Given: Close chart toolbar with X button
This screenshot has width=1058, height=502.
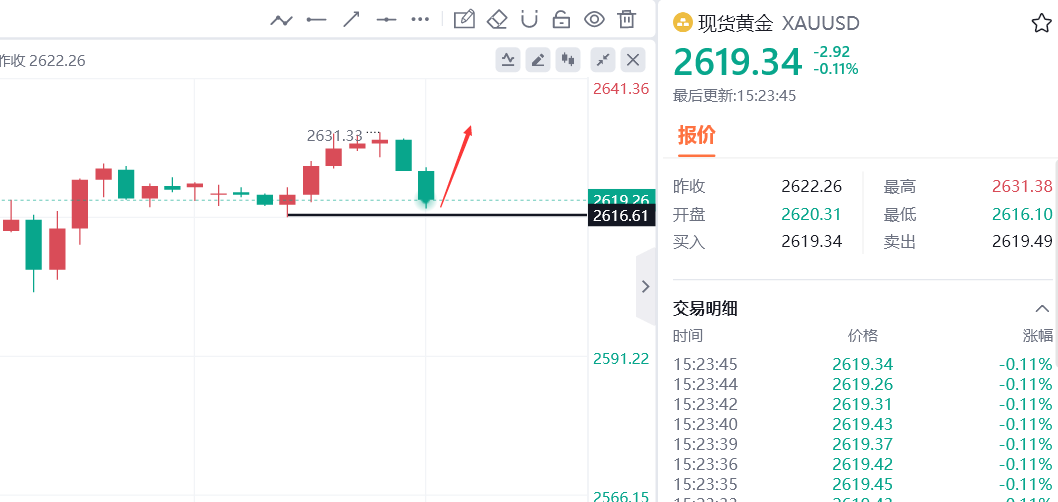Looking at the screenshot, I should (633, 60).
